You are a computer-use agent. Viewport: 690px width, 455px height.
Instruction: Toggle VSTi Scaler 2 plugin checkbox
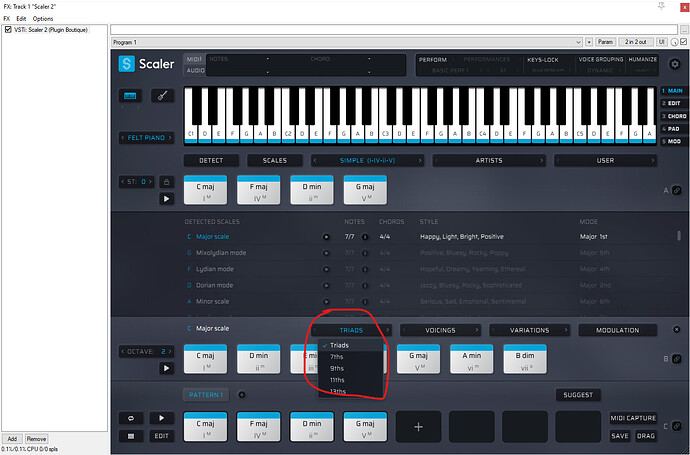point(8,29)
